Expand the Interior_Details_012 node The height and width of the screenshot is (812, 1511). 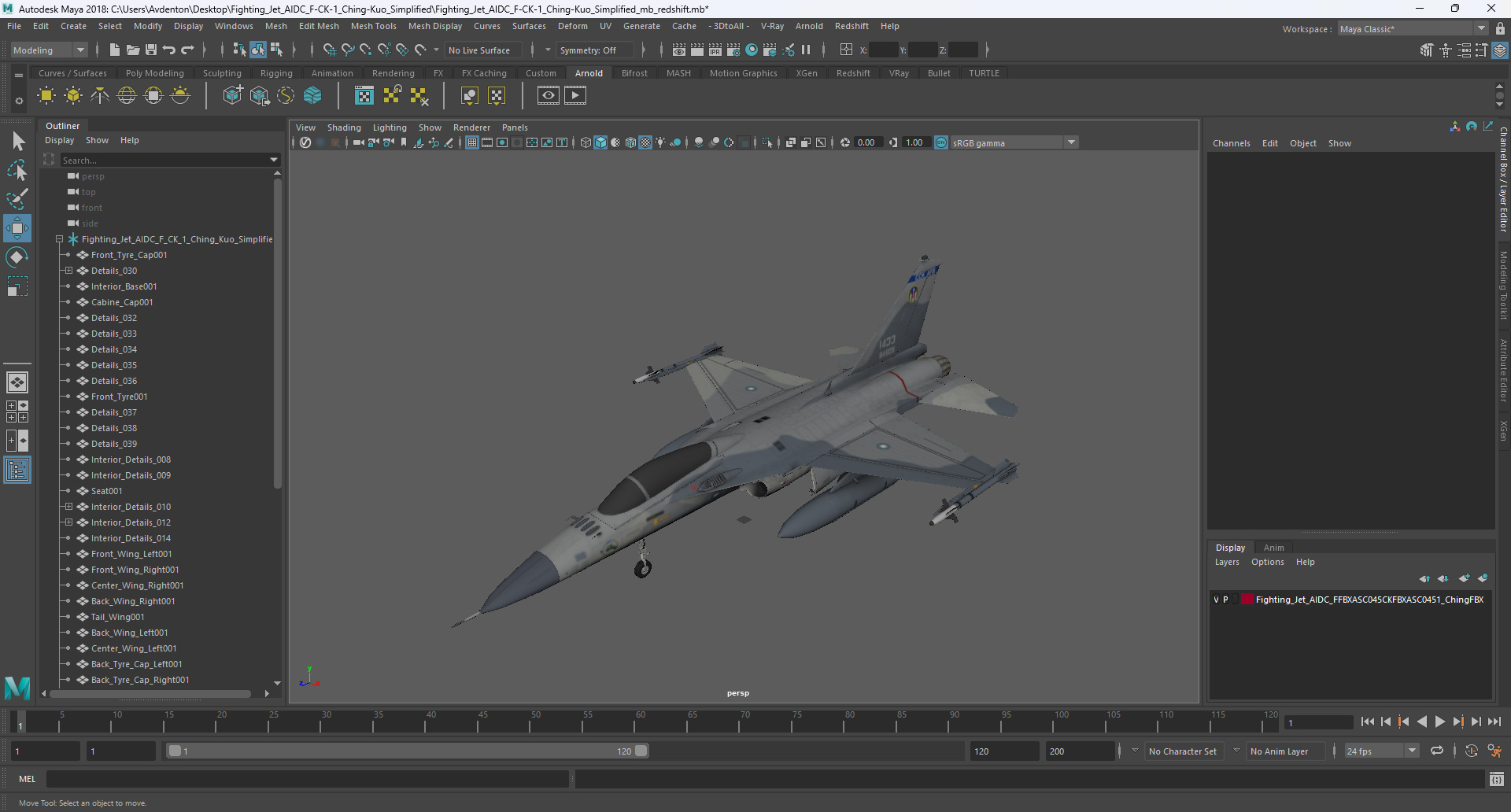coord(68,522)
